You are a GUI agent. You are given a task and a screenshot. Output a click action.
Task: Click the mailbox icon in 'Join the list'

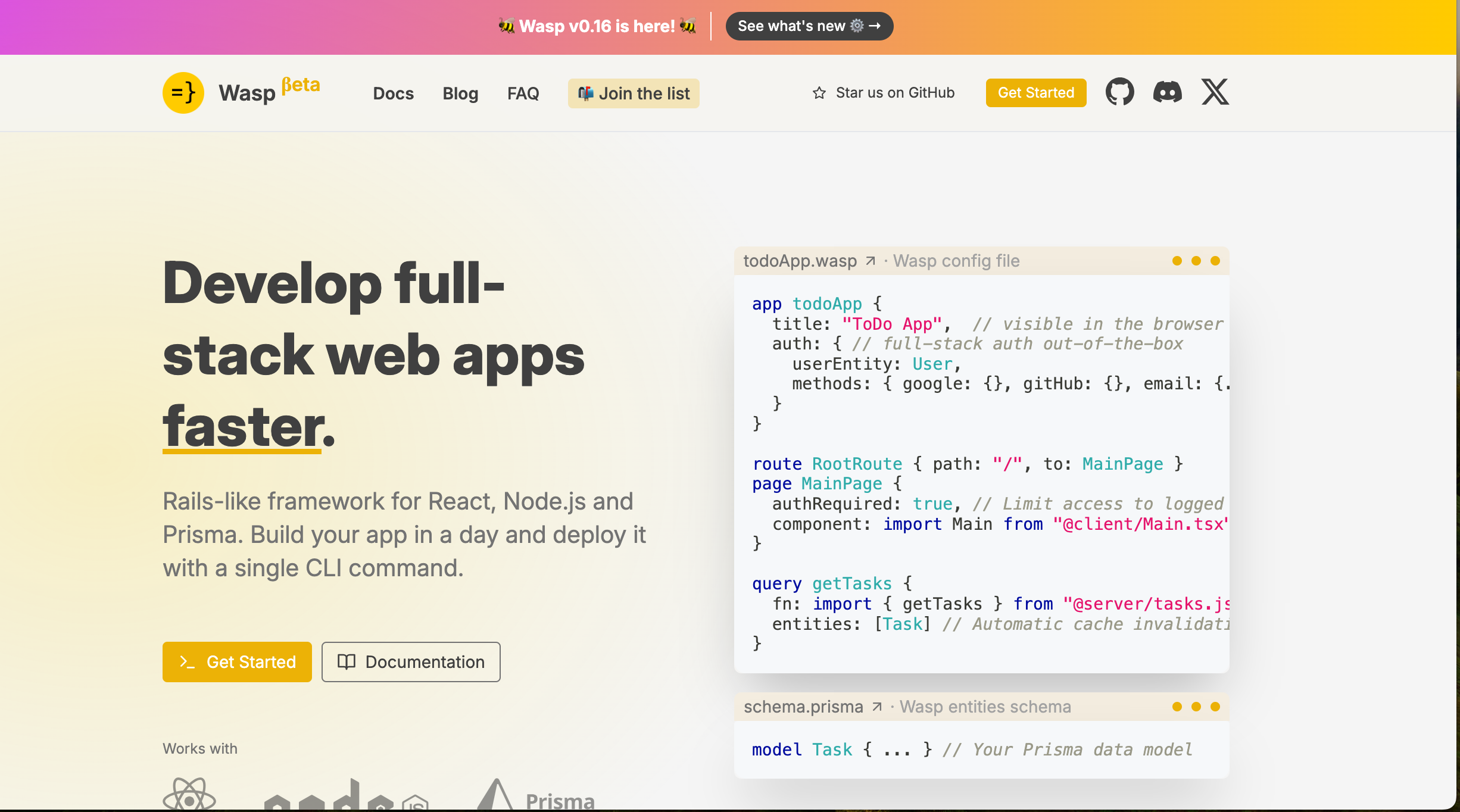click(586, 93)
